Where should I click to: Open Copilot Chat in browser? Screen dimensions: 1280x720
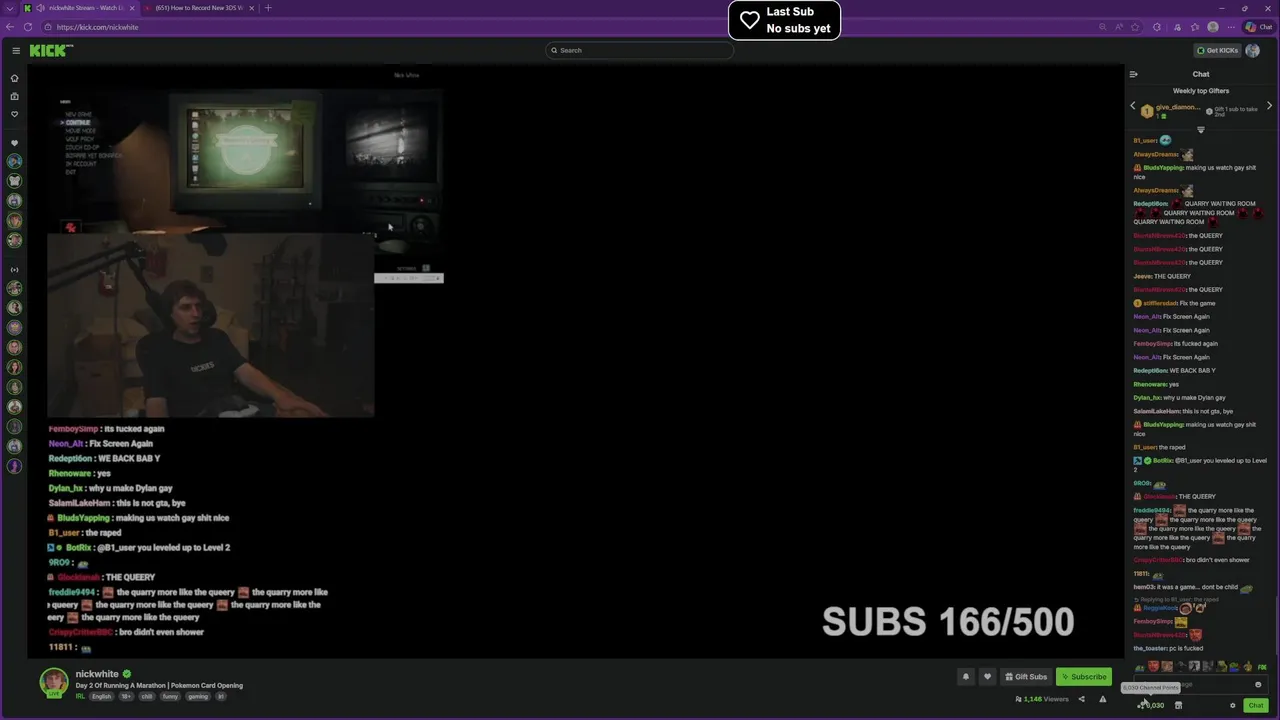pos(1258,27)
